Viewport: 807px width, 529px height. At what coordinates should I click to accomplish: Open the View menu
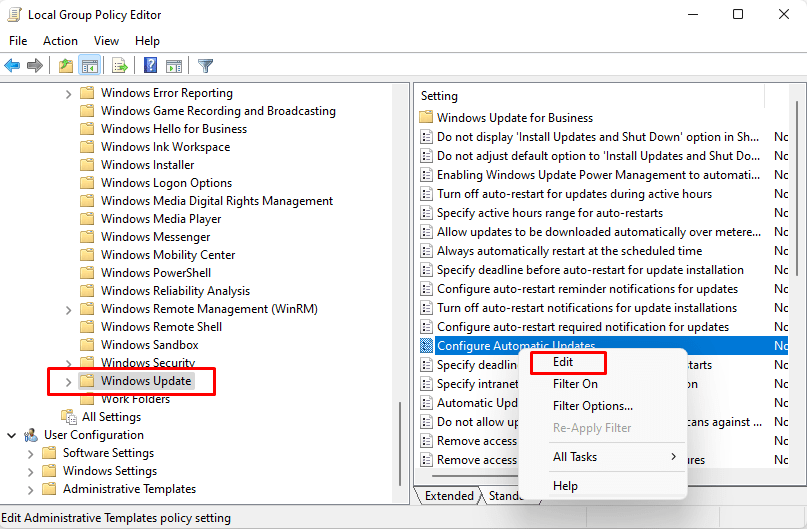[x=106, y=41]
